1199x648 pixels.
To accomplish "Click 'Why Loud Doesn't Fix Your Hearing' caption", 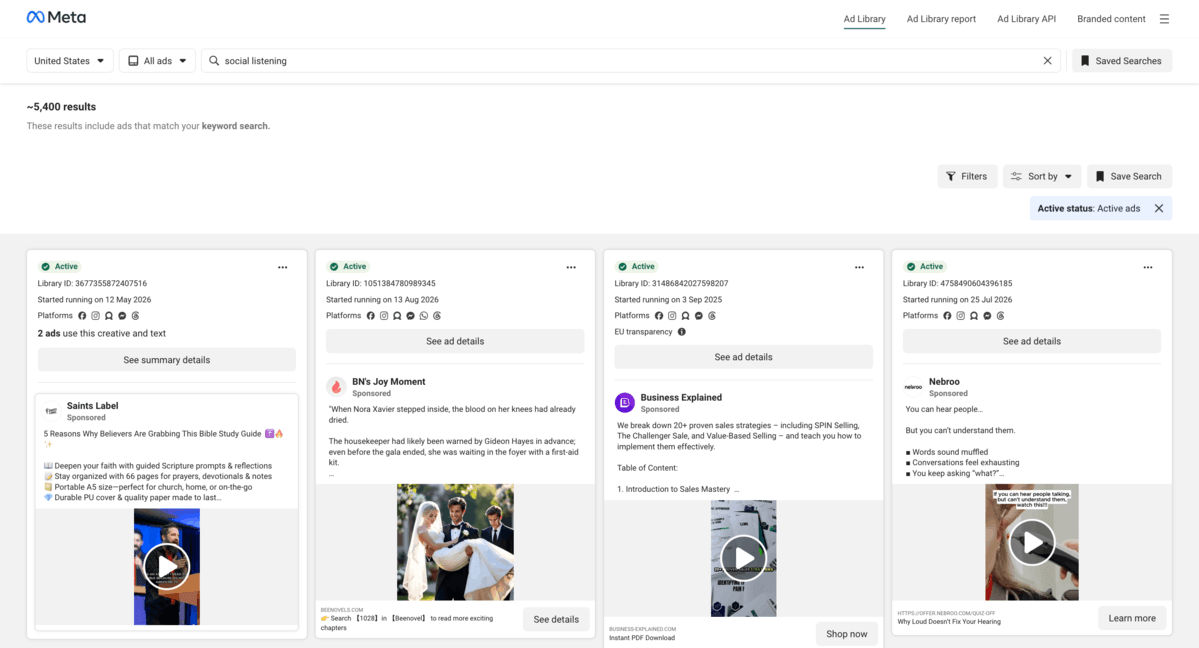I will [x=948, y=621].
